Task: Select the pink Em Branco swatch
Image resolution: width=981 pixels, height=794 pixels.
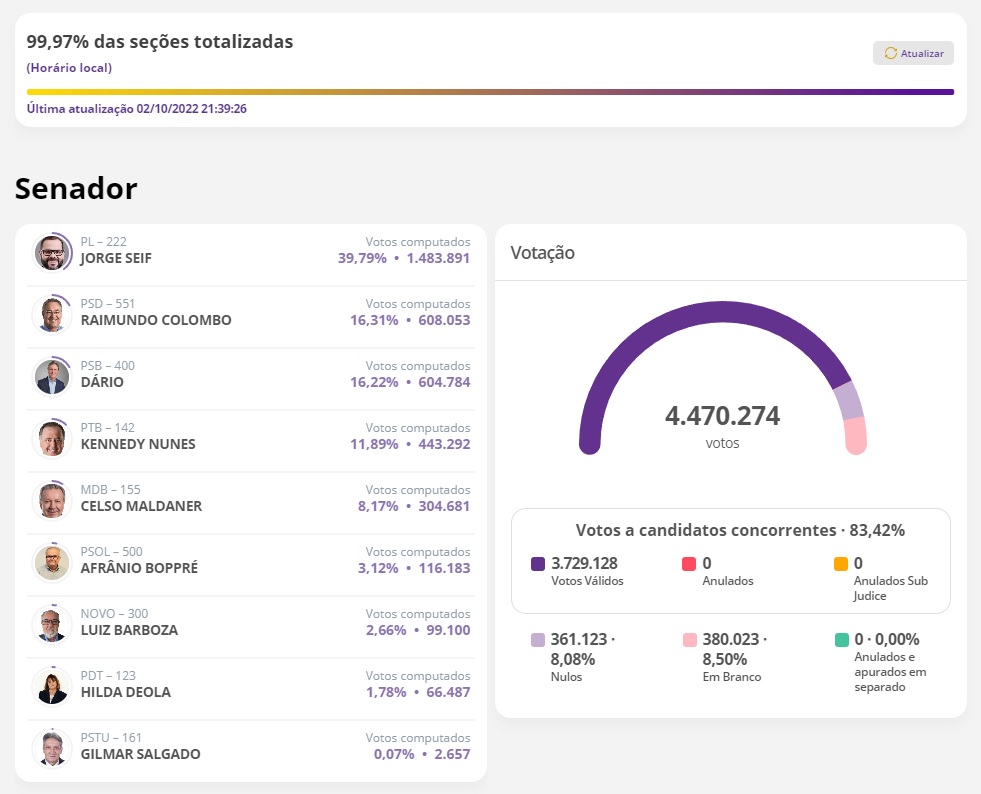Action: point(689,640)
